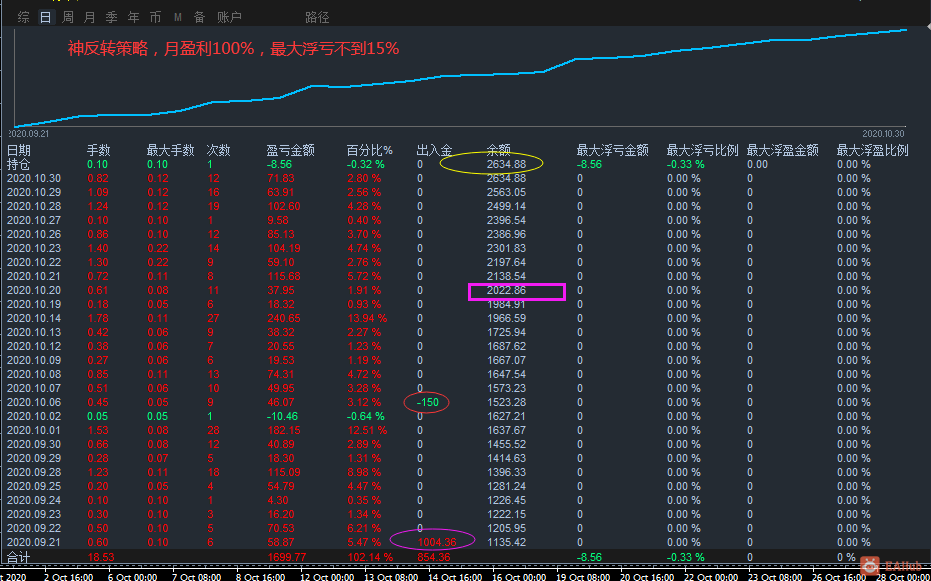This screenshot has height=581, width=931.
Task: Click the -150 withdrawal value
Action: 428,402
